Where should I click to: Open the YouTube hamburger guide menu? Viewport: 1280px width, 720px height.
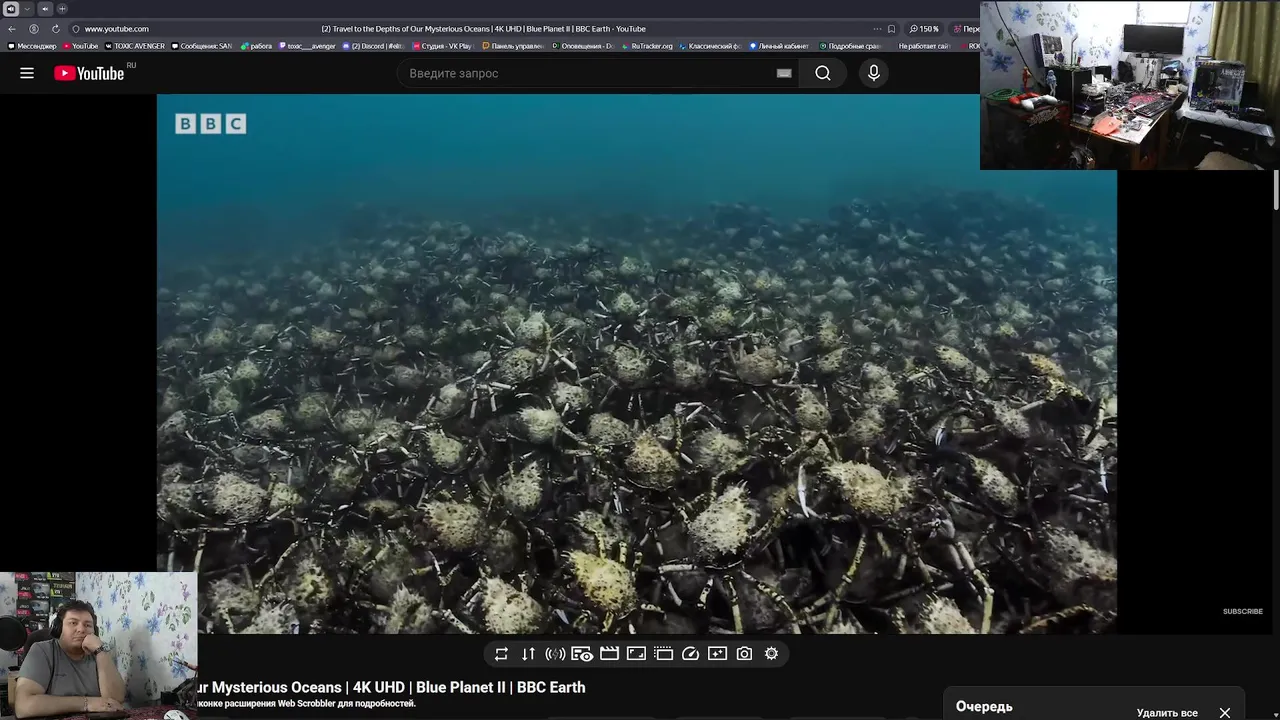(x=27, y=73)
